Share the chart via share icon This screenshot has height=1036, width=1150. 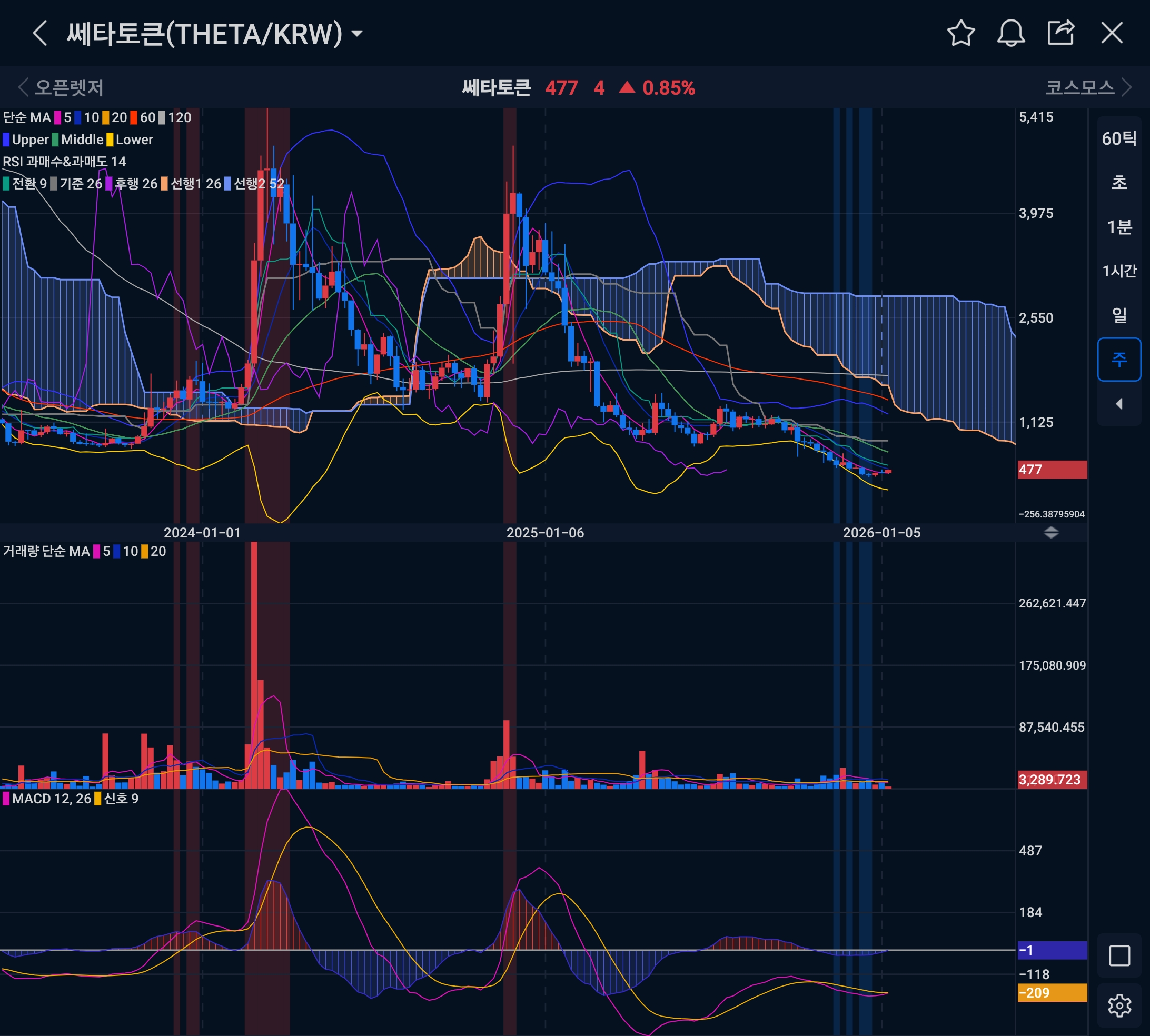pyautogui.click(x=1060, y=33)
